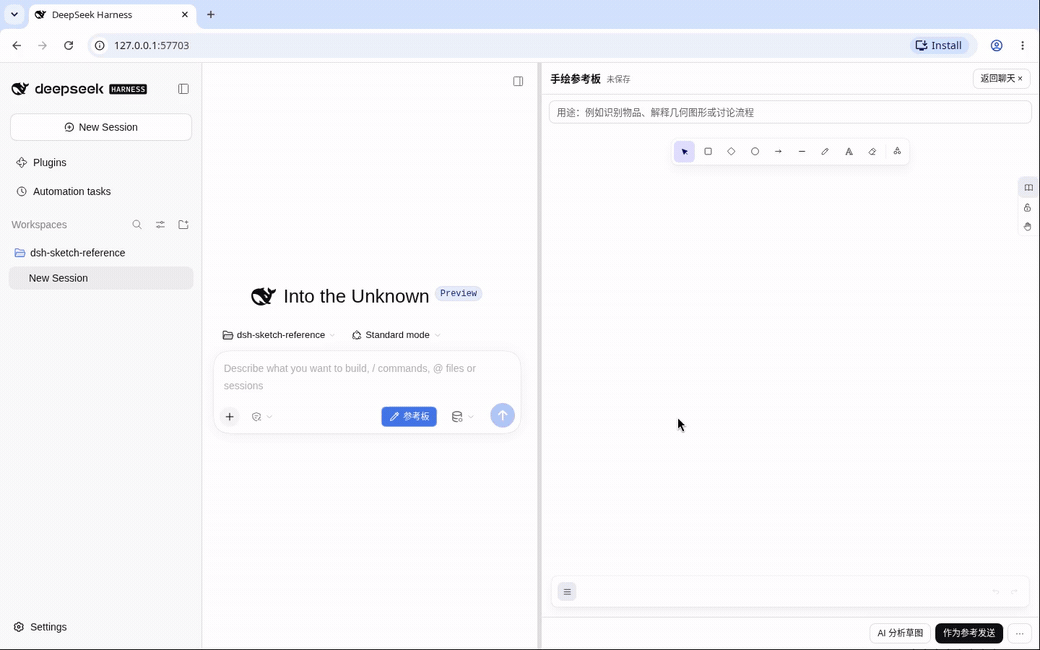Go back in browser history

[x=17, y=45]
